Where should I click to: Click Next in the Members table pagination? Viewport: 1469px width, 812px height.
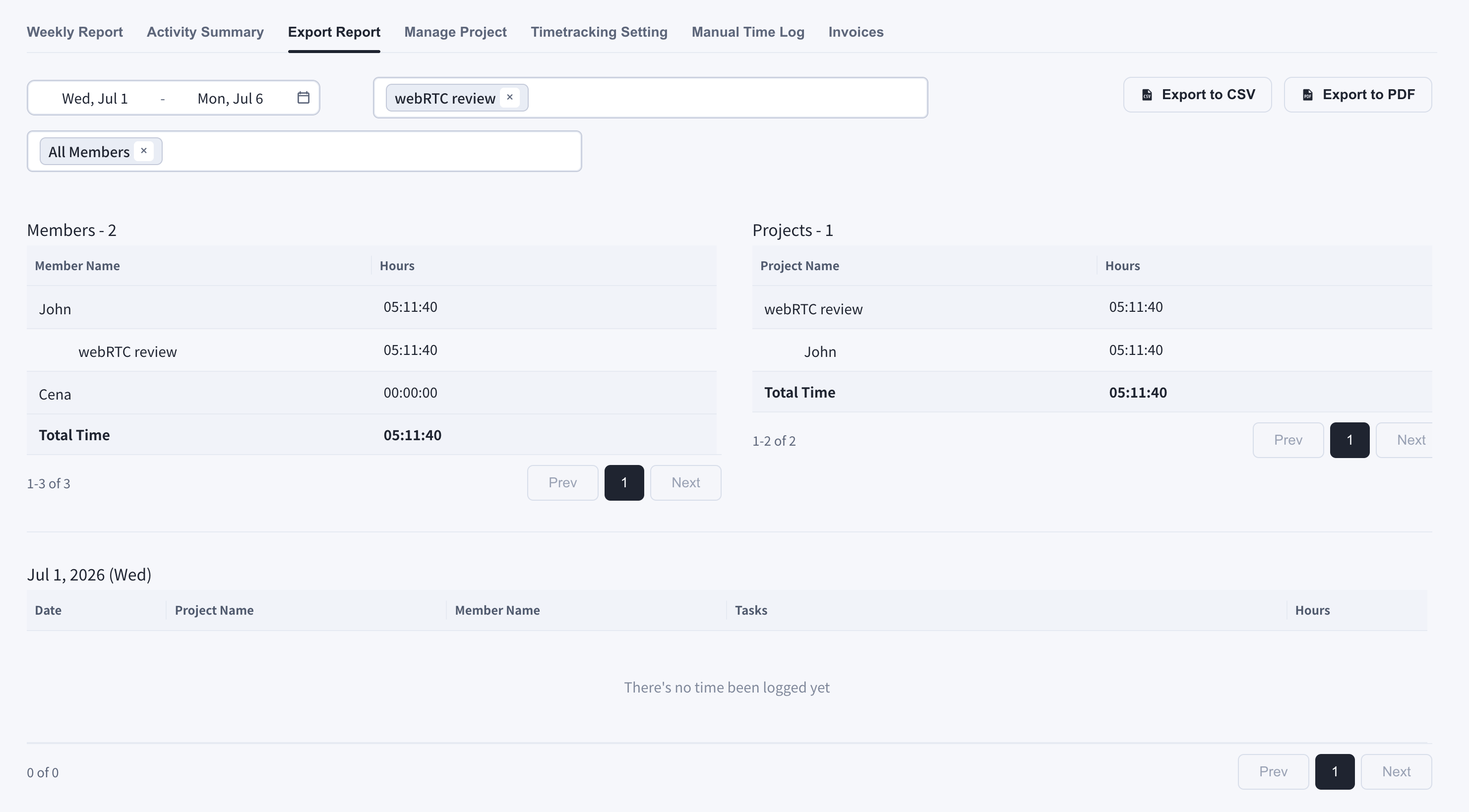tap(686, 483)
